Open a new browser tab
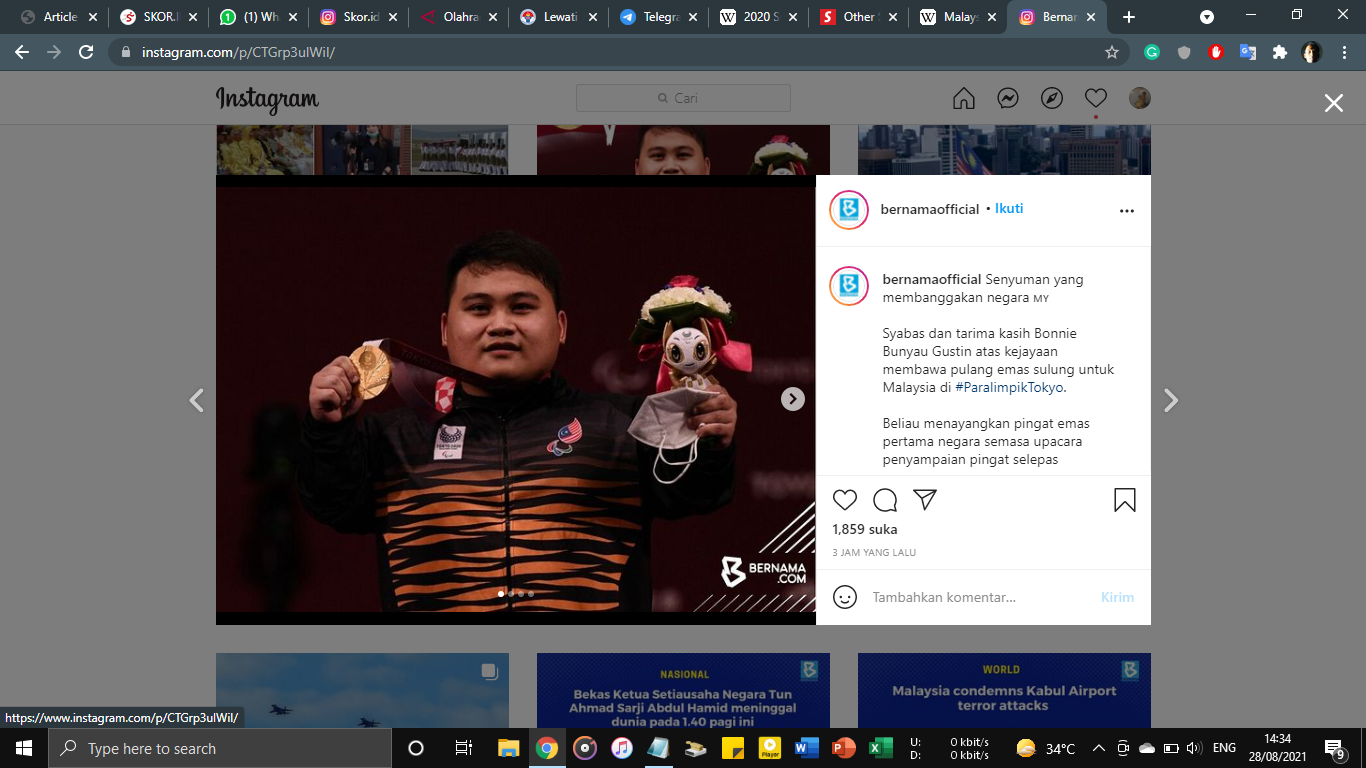 pyautogui.click(x=1129, y=17)
